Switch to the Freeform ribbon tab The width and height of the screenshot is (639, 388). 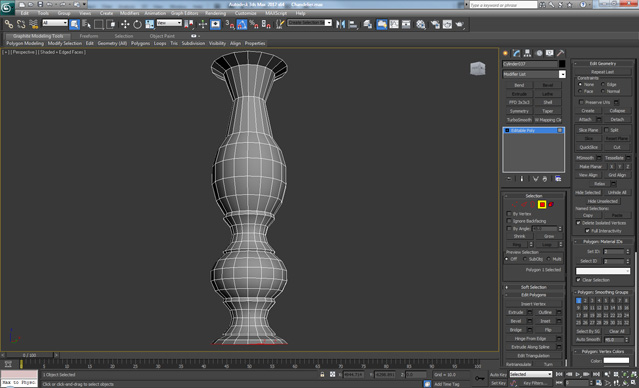pyautogui.click(x=88, y=36)
